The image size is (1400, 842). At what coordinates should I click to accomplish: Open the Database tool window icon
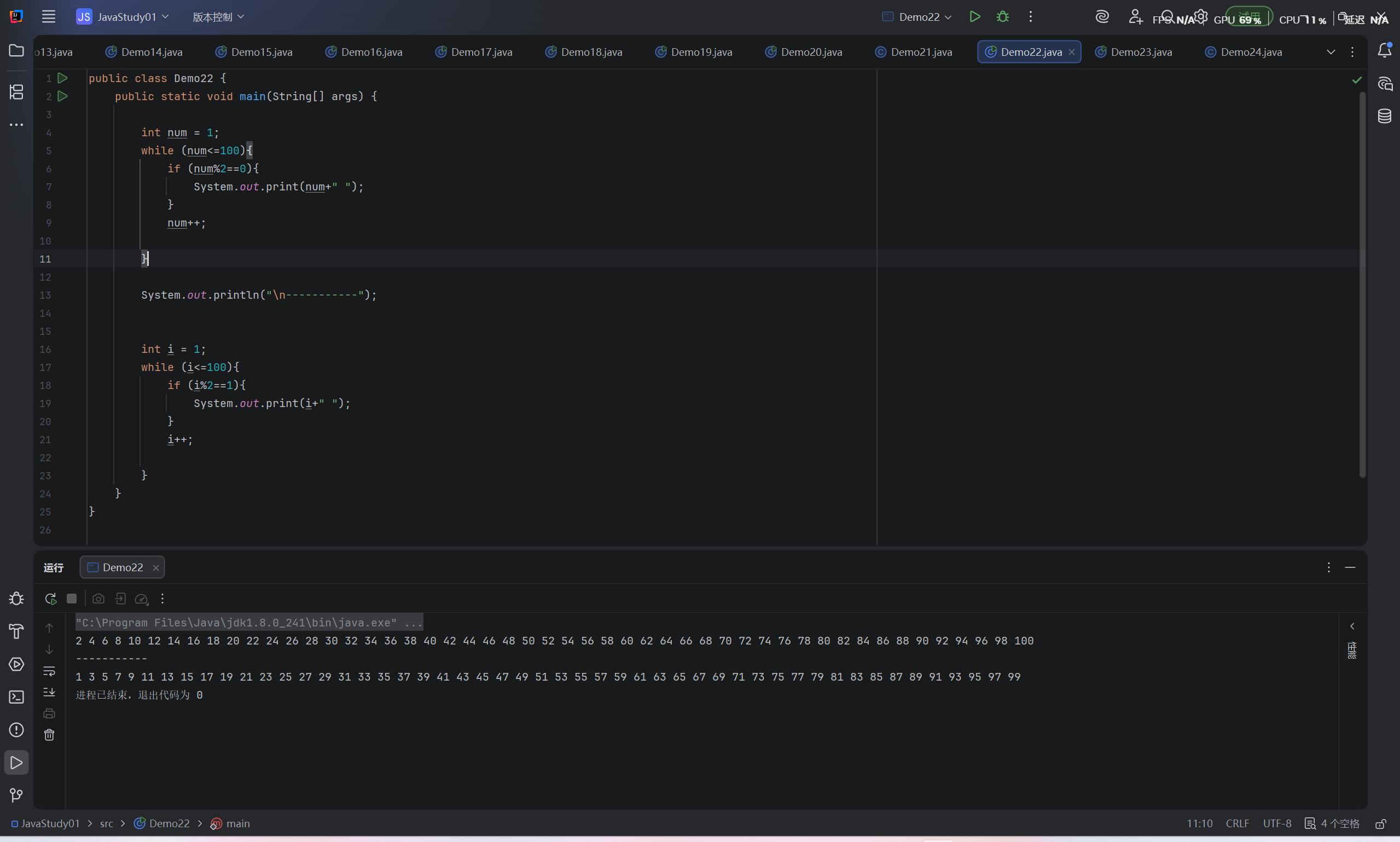coord(1384,117)
